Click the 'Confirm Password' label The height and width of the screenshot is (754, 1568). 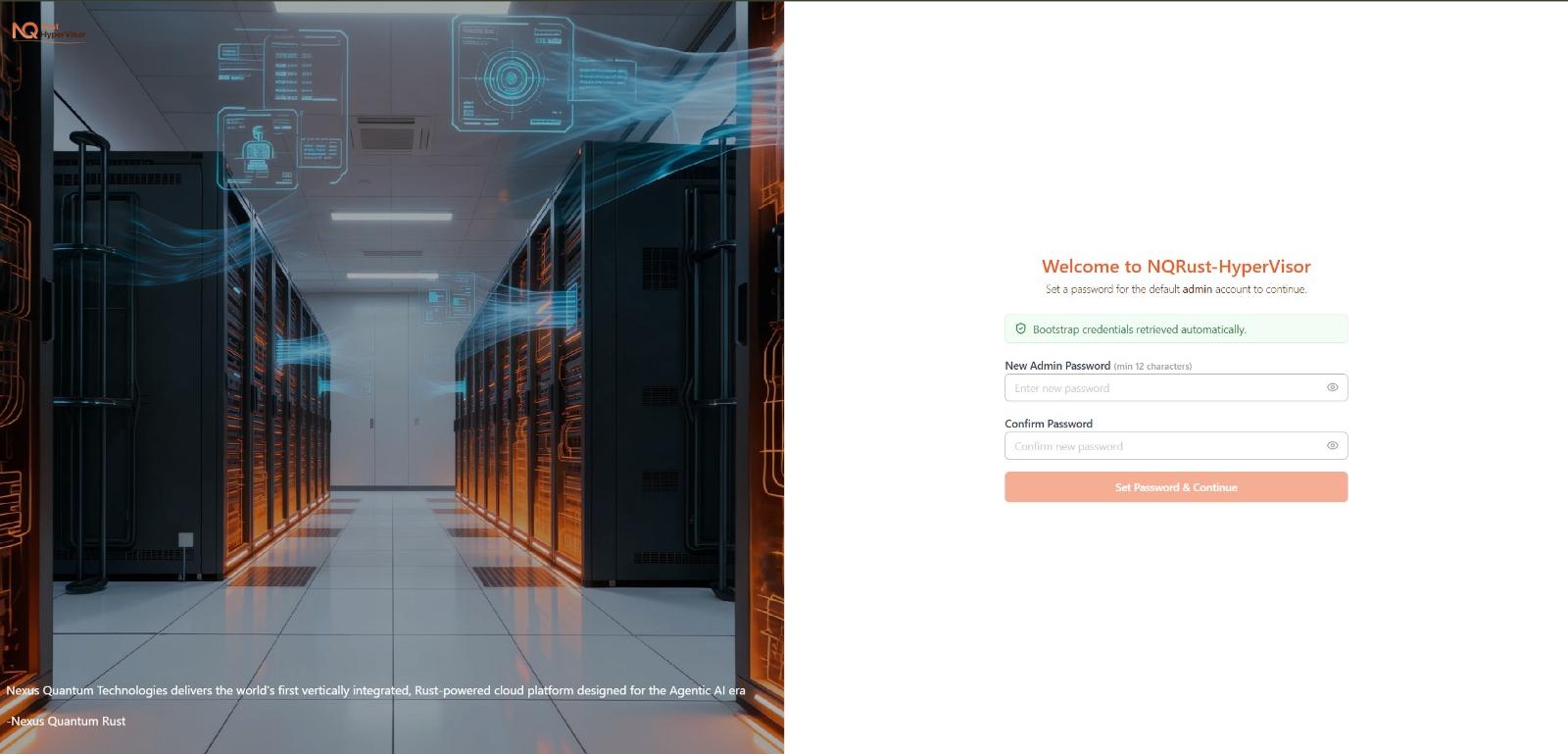(1049, 424)
